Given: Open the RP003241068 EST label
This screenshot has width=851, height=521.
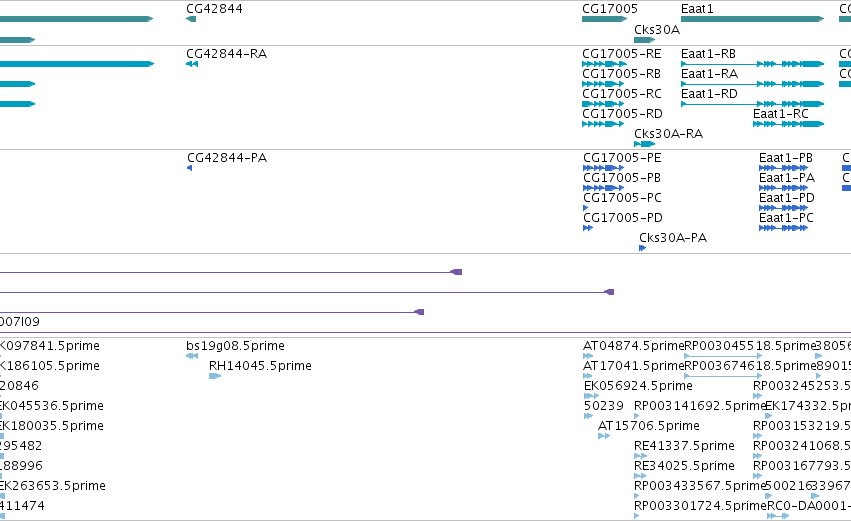Looking at the screenshot, I should coord(802,446).
